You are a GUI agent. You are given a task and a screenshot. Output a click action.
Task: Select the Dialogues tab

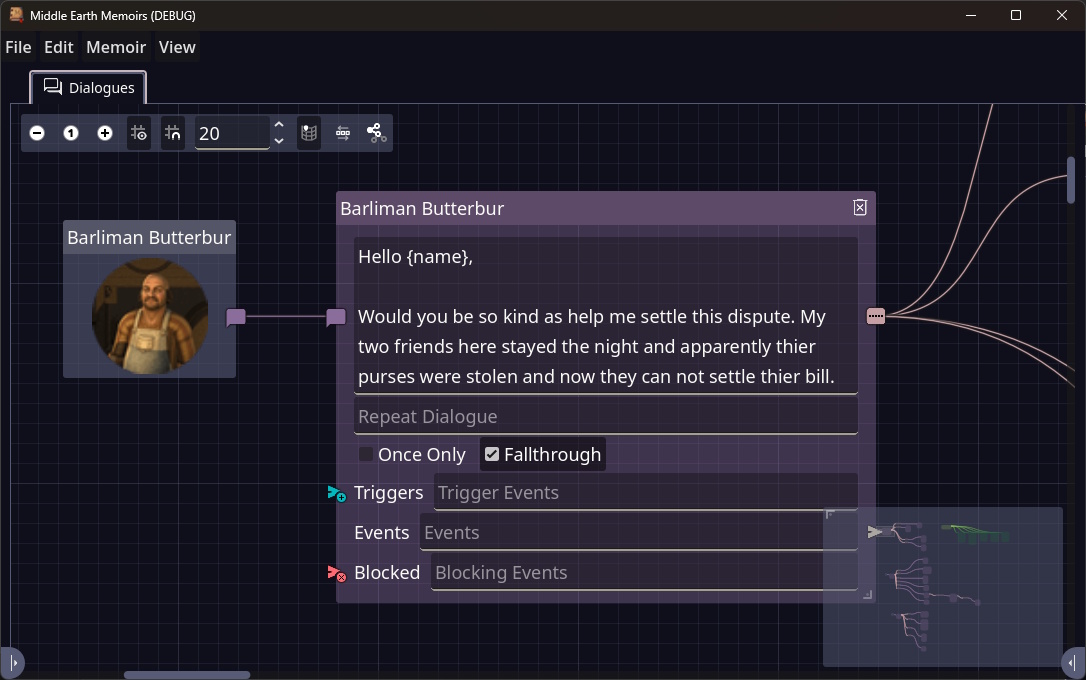pos(89,88)
